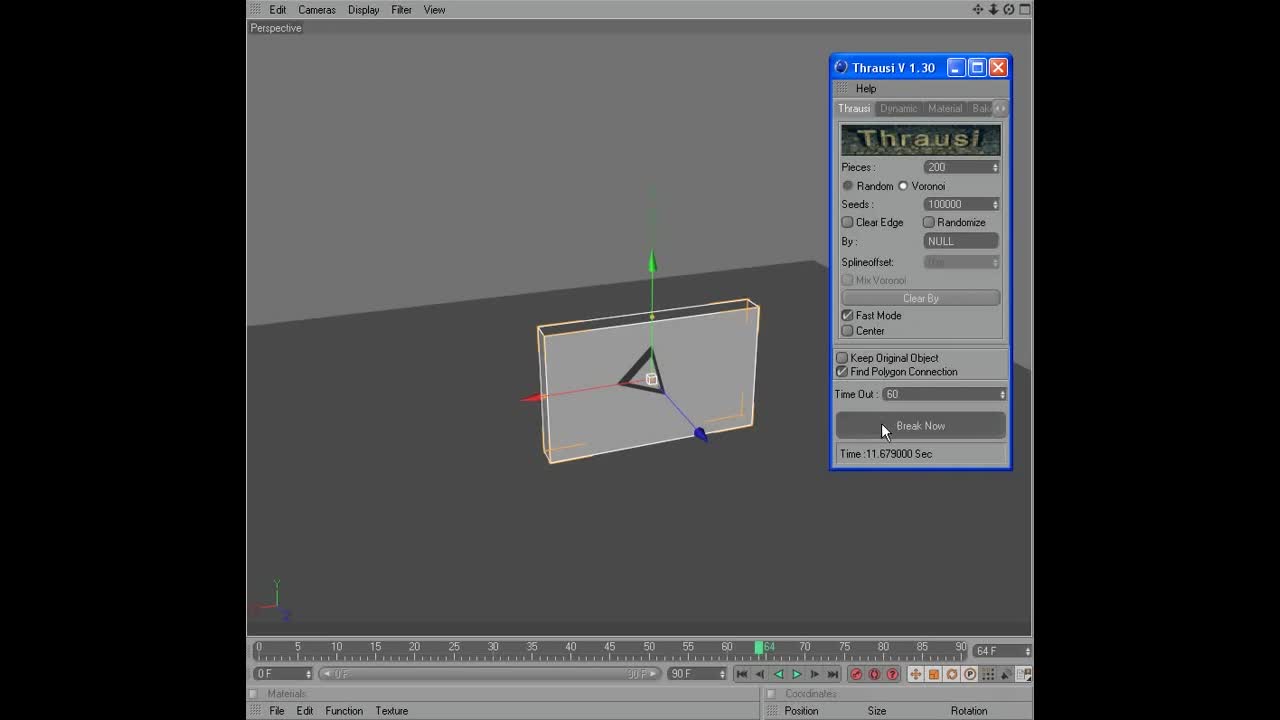Image resolution: width=1280 pixels, height=720 pixels.
Task: Select the Random radio button
Action: [x=848, y=186]
